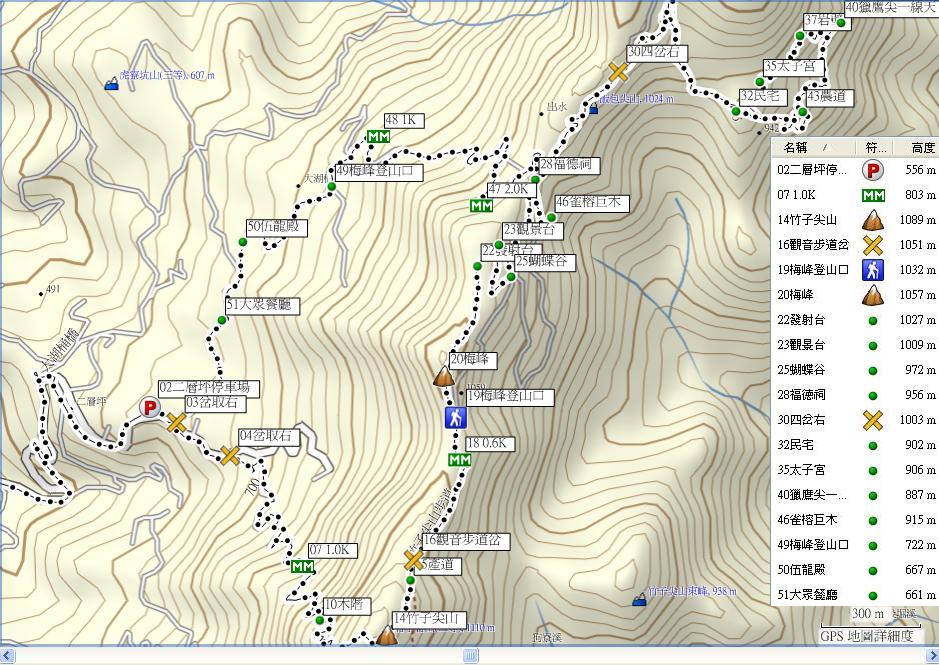This screenshot has height=665, width=939.
Task: Click the blue hiker icon on the map
Action: click(456, 418)
